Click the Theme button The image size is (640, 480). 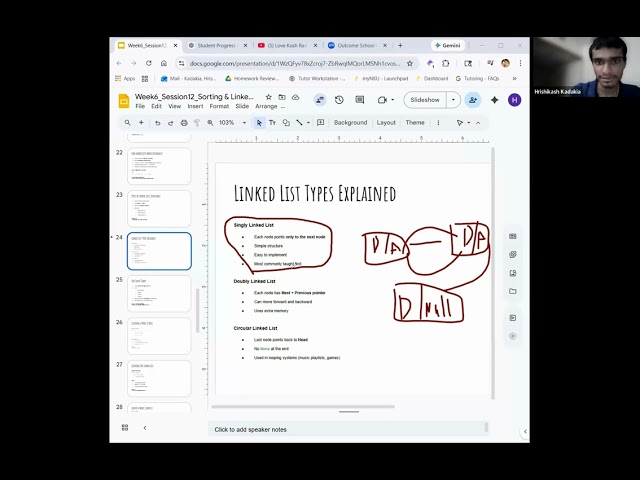(x=415, y=122)
